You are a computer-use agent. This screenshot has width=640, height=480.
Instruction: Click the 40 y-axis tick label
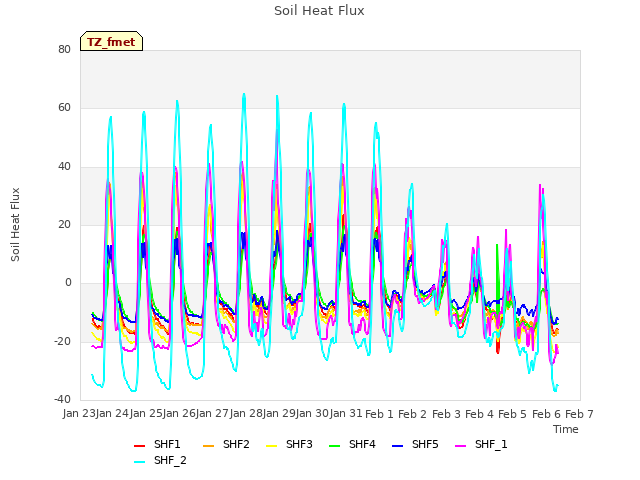click(x=64, y=166)
